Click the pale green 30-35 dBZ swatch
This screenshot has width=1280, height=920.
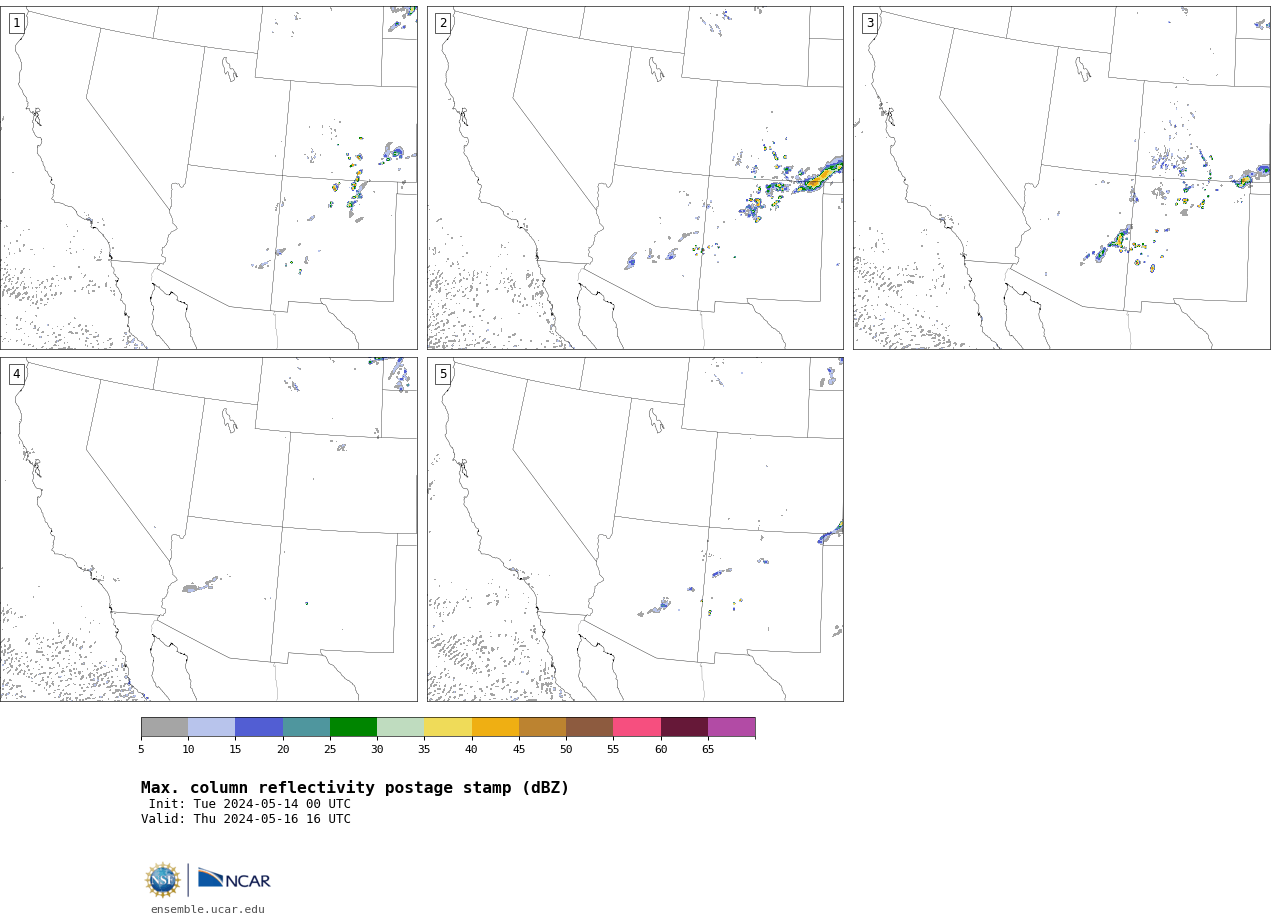[401, 727]
